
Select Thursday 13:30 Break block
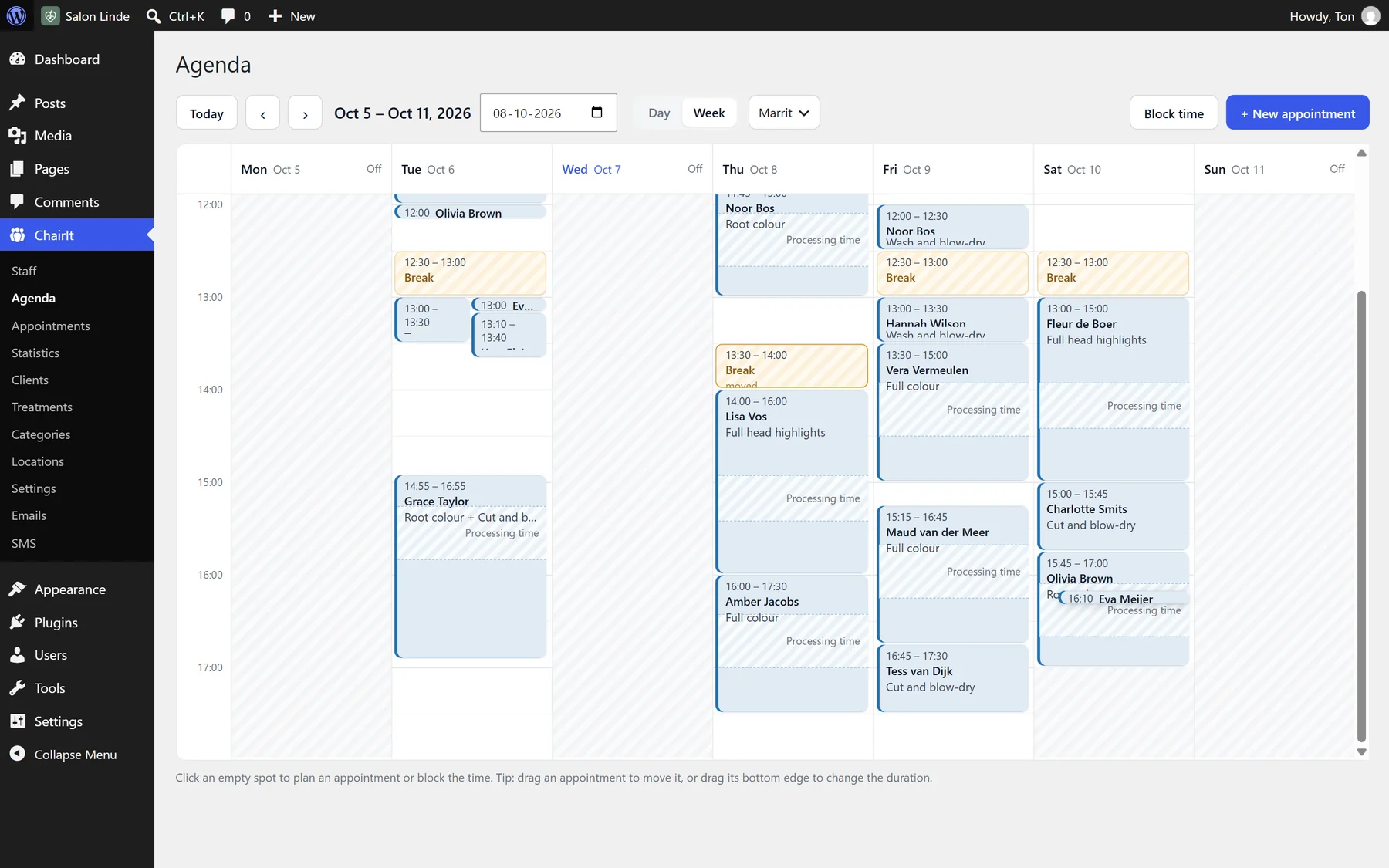[792, 366]
